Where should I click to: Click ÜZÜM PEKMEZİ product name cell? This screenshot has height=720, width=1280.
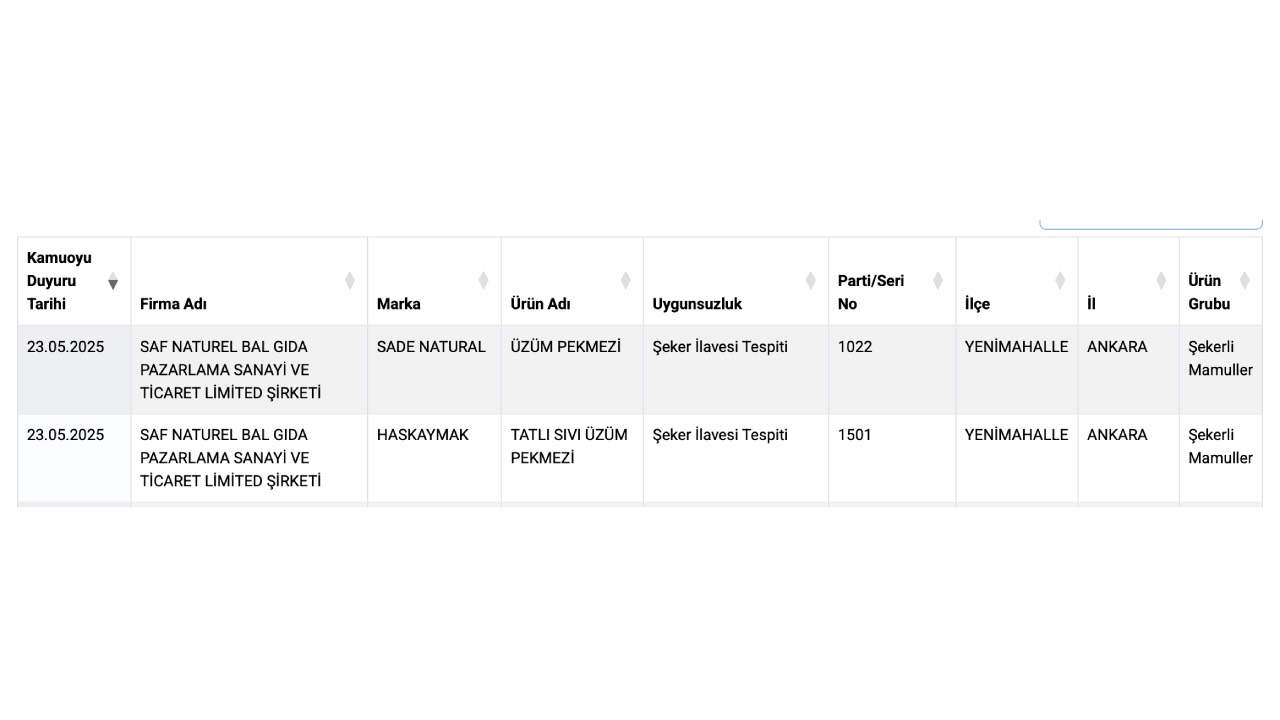(x=572, y=370)
